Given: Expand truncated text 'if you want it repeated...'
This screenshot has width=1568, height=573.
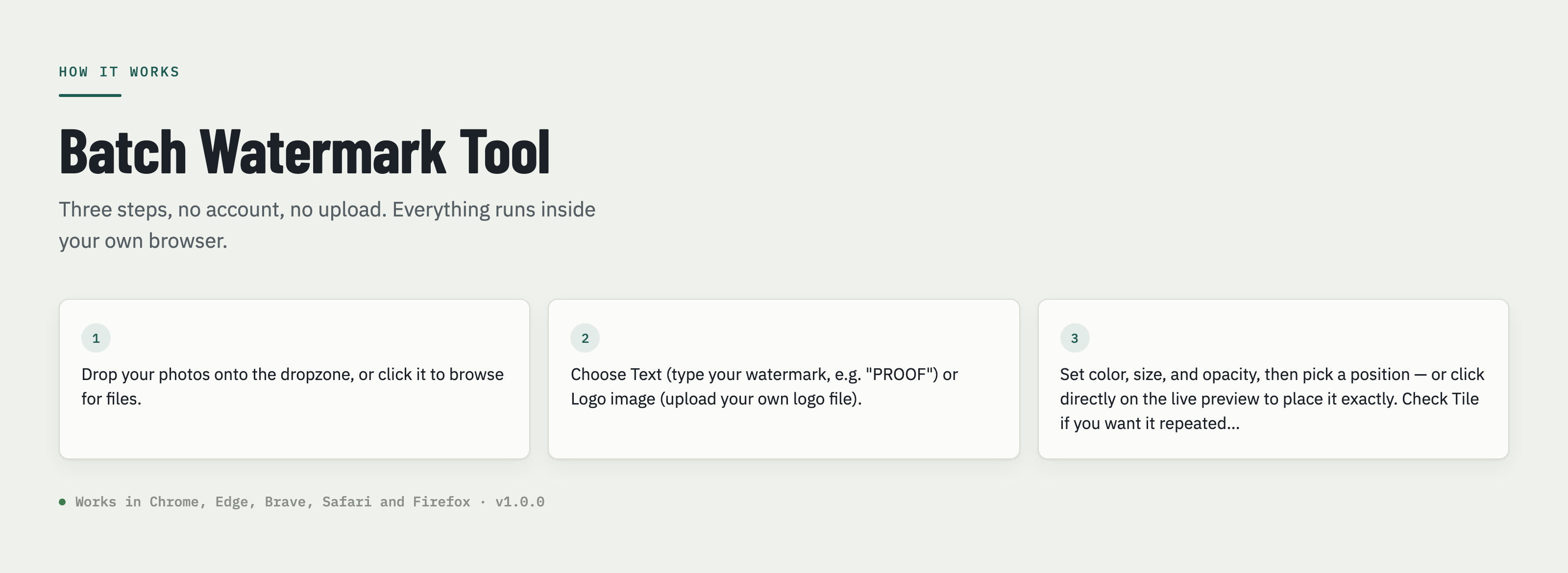Looking at the screenshot, I should (1149, 423).
